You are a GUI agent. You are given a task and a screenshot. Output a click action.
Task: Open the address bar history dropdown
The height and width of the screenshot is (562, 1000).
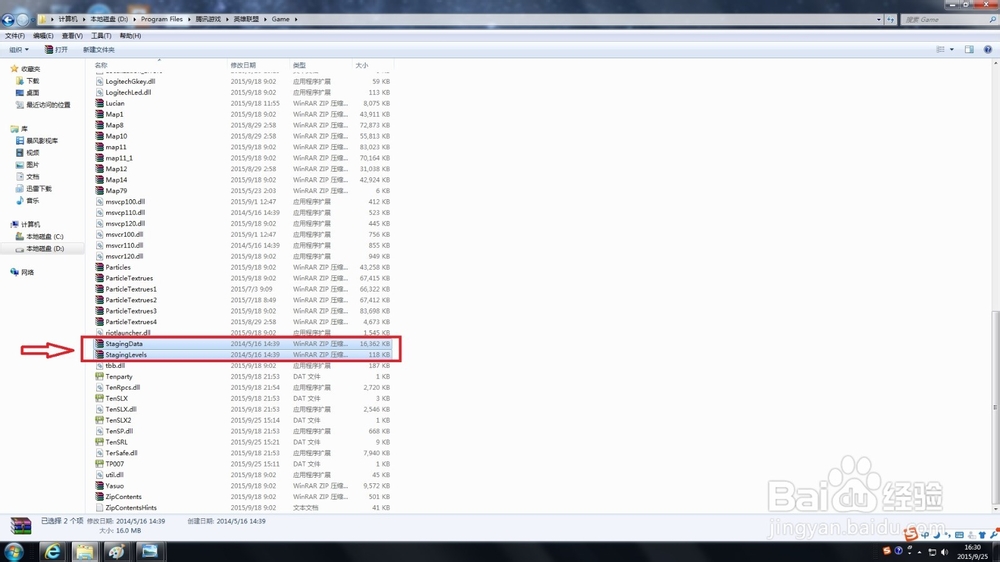(879, 20)
